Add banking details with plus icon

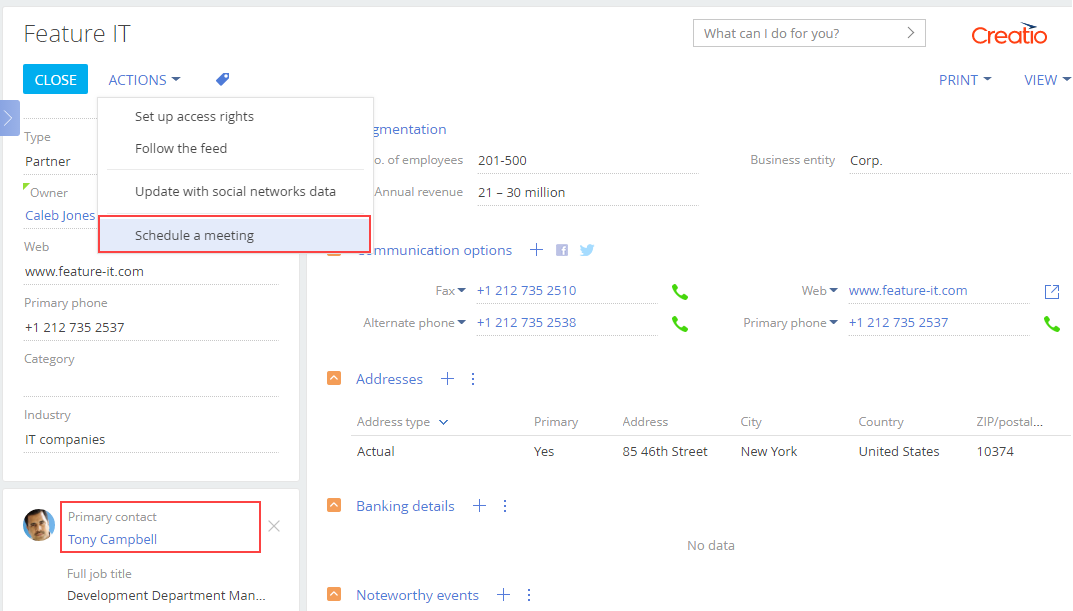click(480, 506)
